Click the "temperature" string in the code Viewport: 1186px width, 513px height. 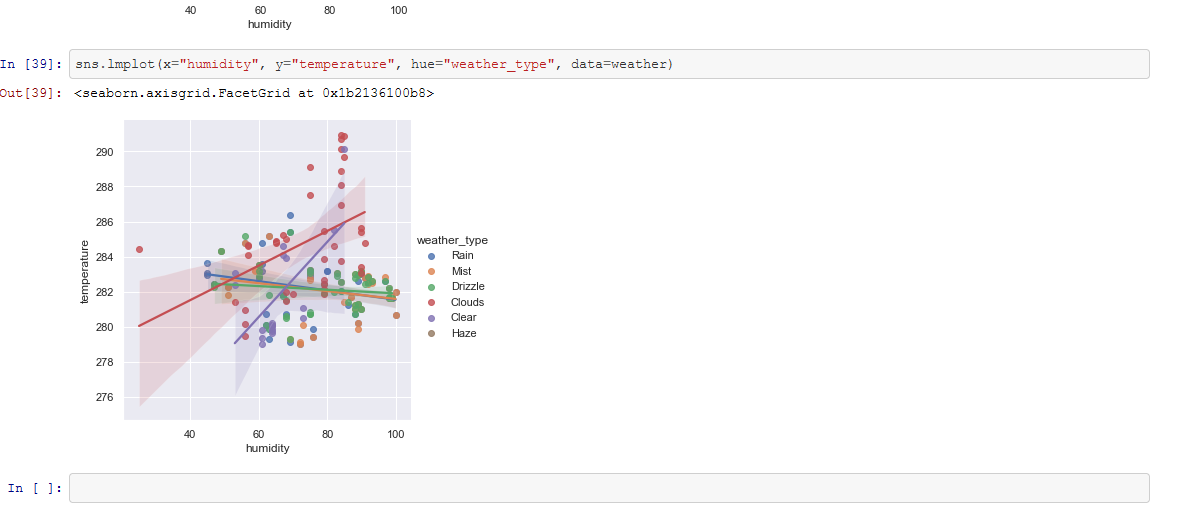pyautogui.click(x=344, y=64)
